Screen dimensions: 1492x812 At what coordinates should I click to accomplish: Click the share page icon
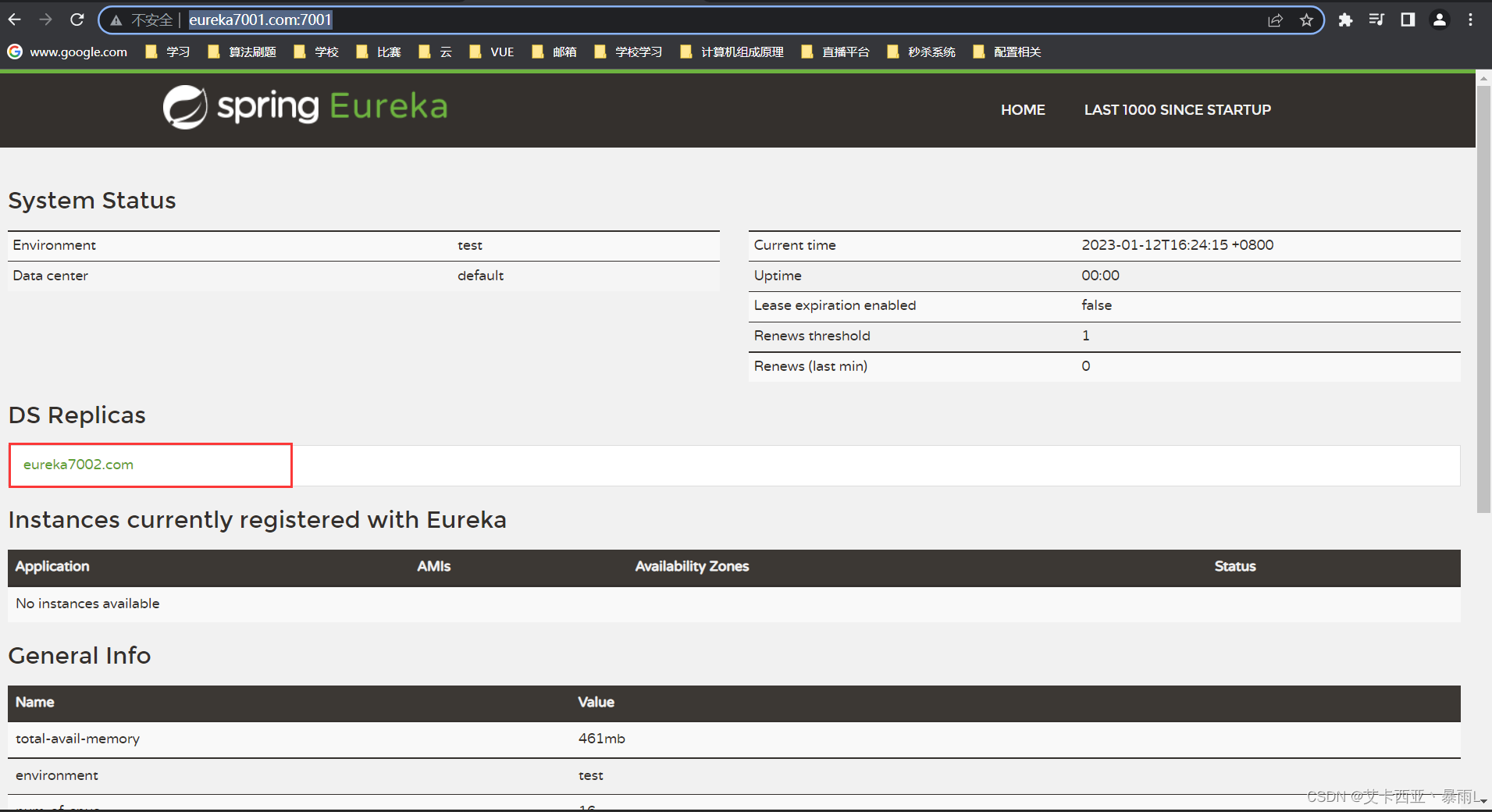[1275, 20]
